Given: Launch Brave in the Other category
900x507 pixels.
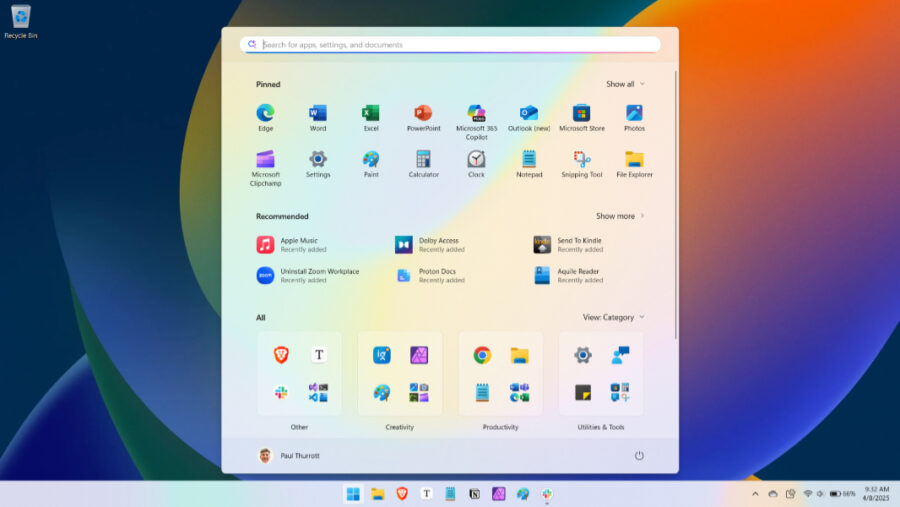Looking at the screenshot, I should pos(281,355).
